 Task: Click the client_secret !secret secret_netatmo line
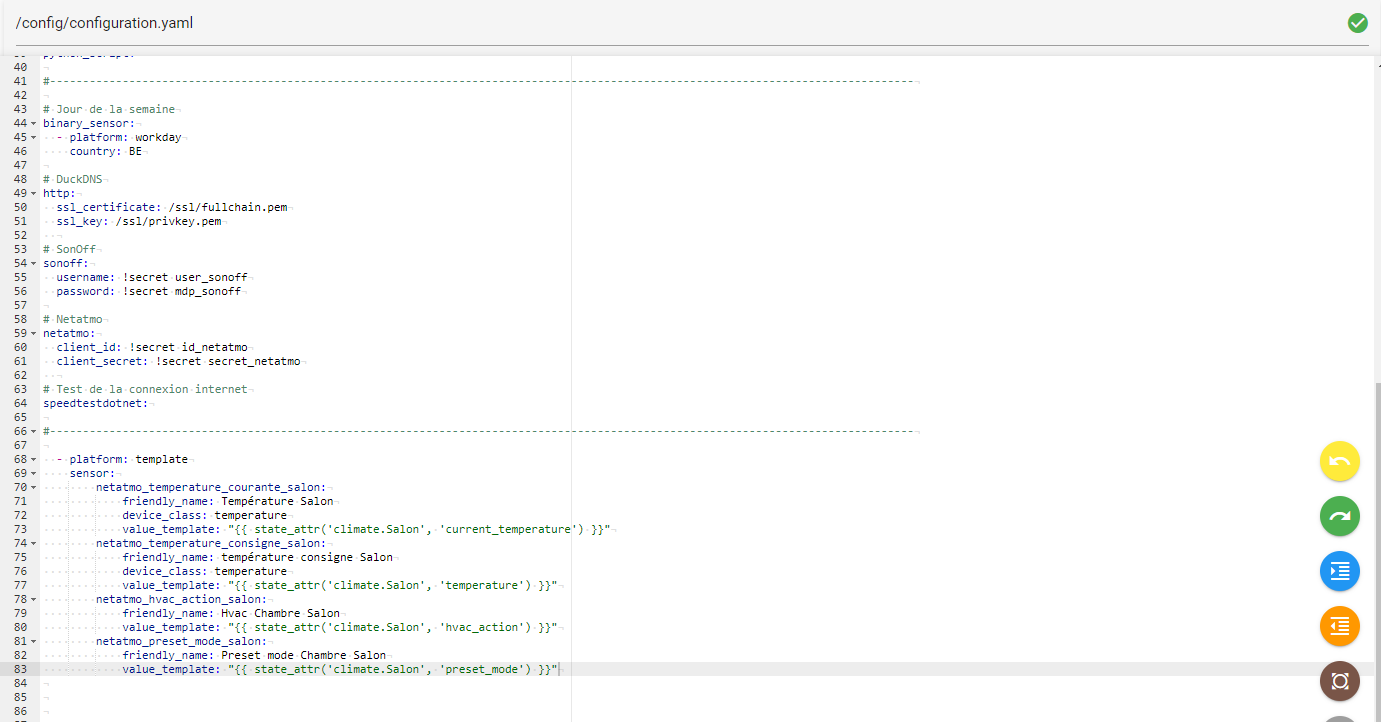pos(179,361)
